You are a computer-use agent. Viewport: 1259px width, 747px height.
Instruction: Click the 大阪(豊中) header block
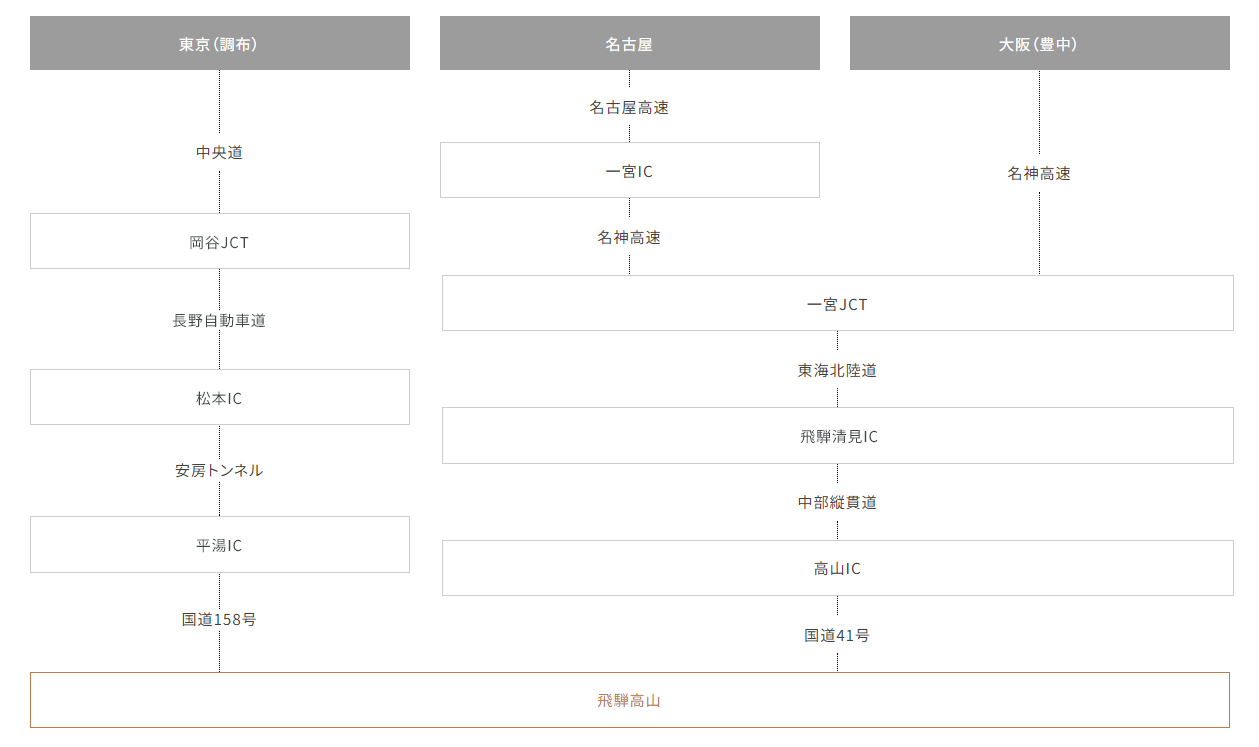pyautogui.click(x=1039, y=44)
